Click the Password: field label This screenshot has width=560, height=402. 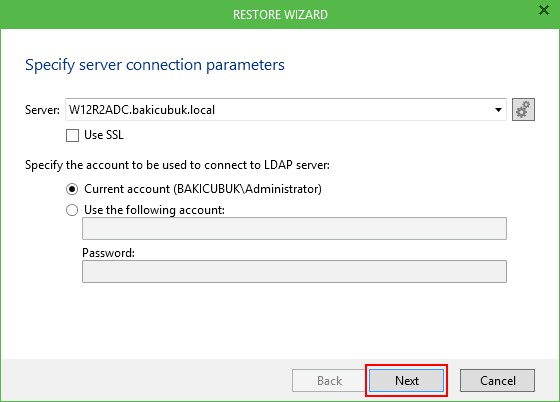point(109,253)
